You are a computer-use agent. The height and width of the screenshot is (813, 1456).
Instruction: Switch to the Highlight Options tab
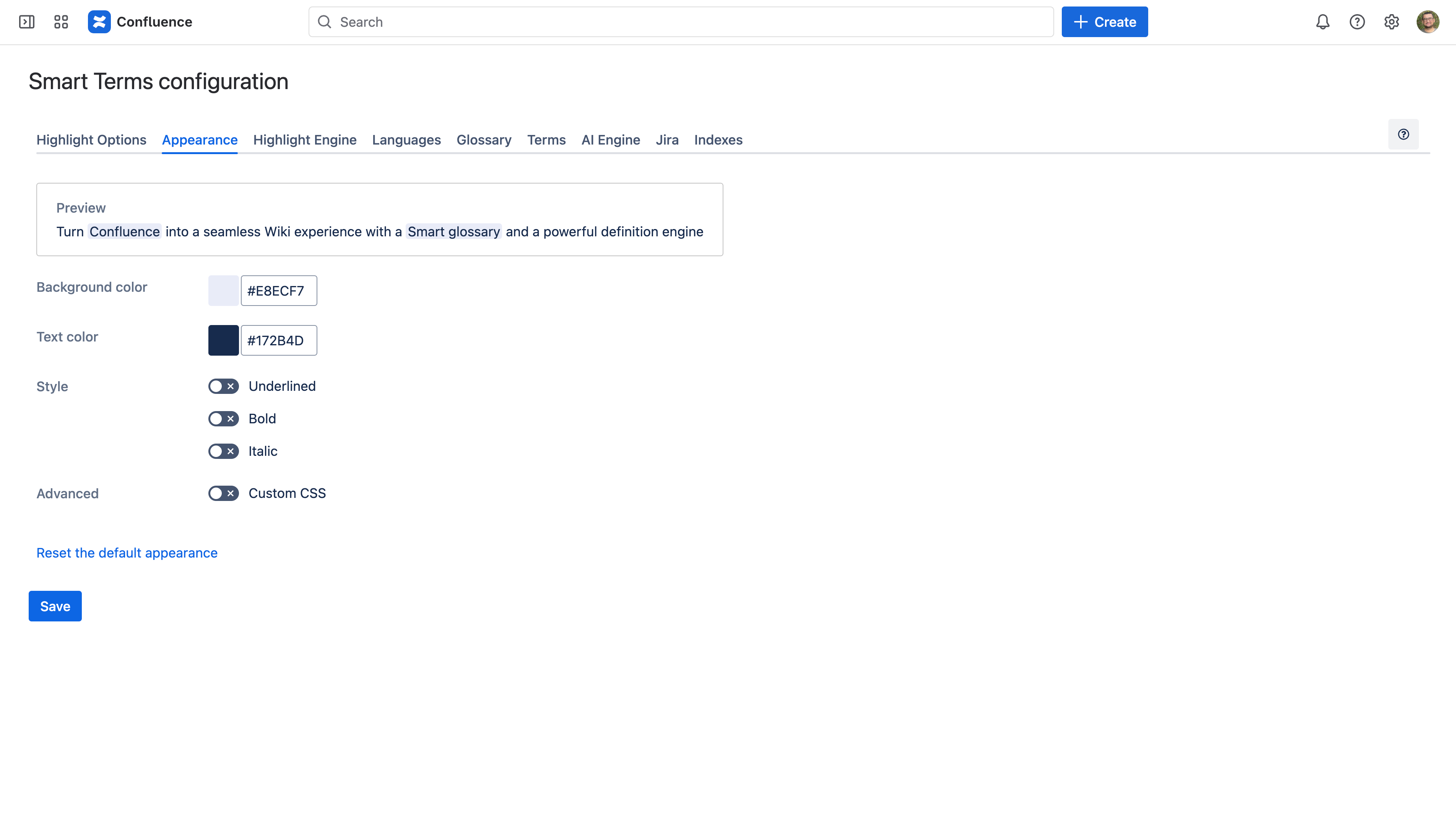[91, 140]
